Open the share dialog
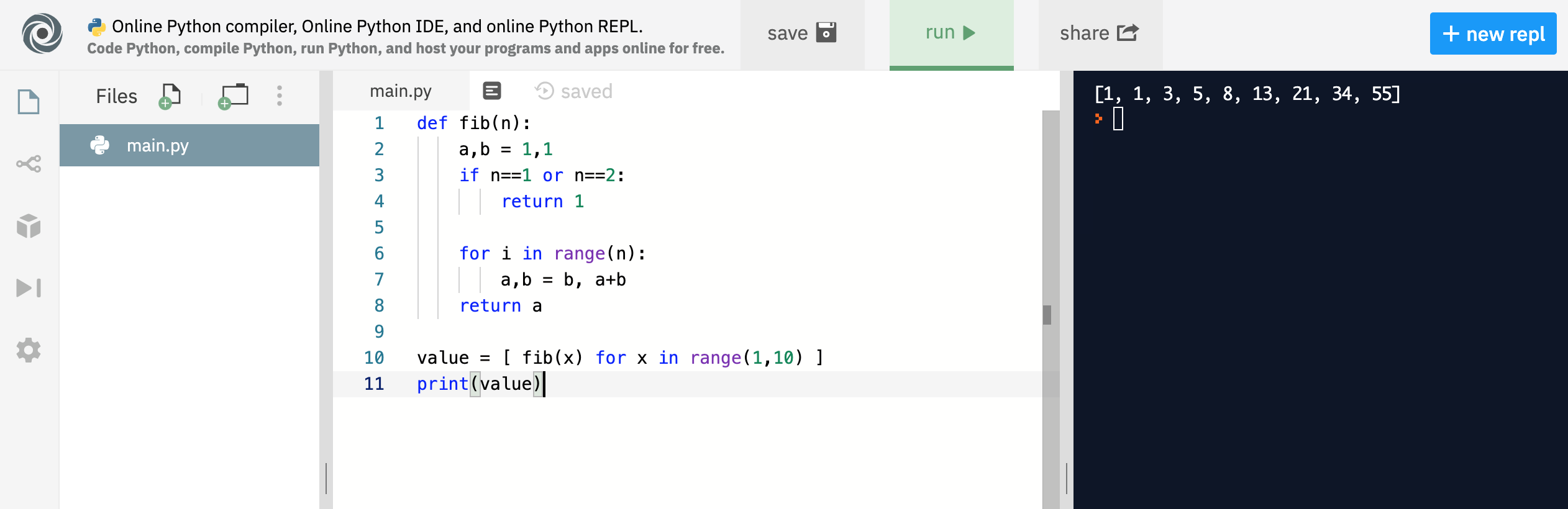The height and width of the screenshot is (509, 1568). point(1100,33)
